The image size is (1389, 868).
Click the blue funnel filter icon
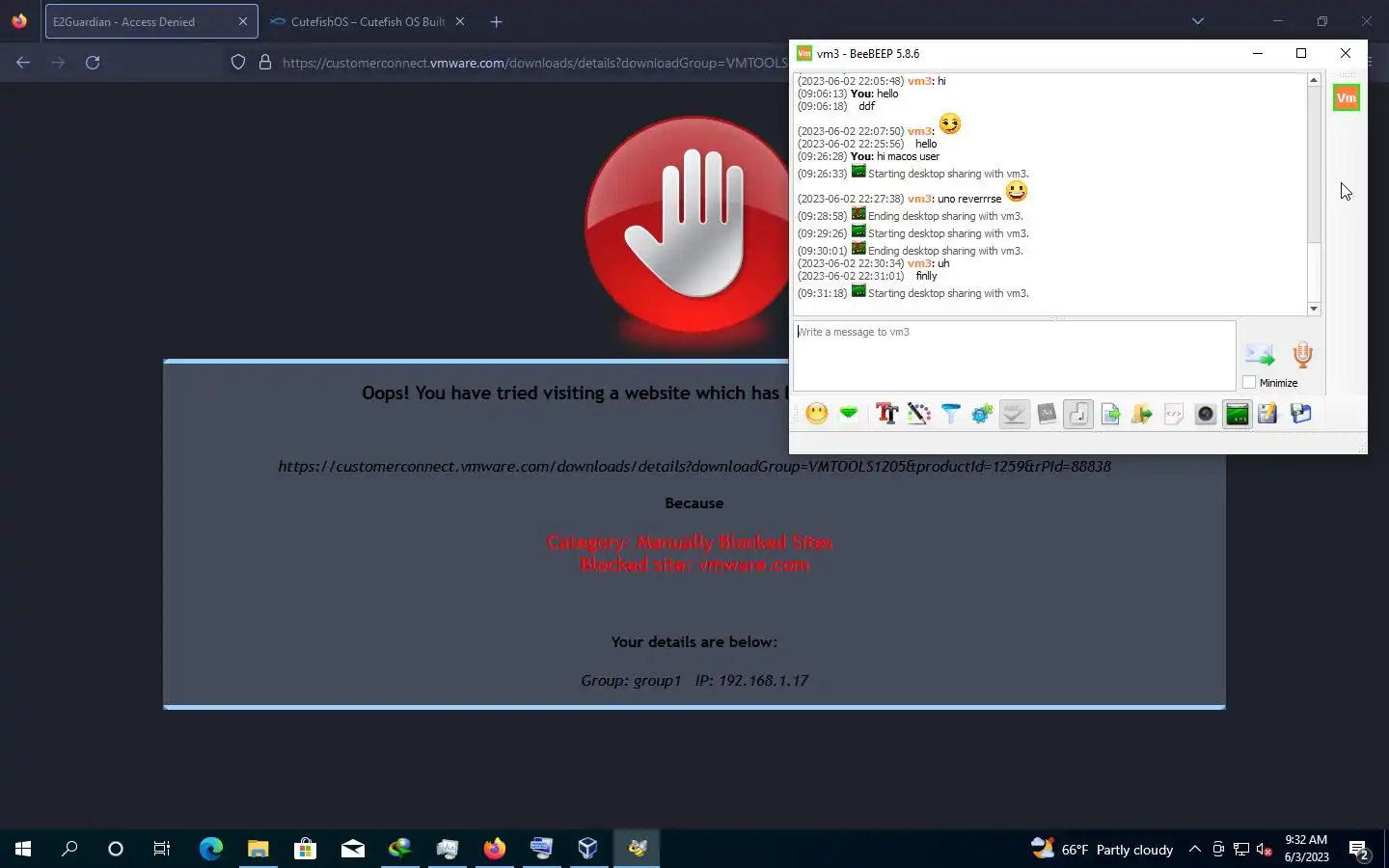point(950,414)
